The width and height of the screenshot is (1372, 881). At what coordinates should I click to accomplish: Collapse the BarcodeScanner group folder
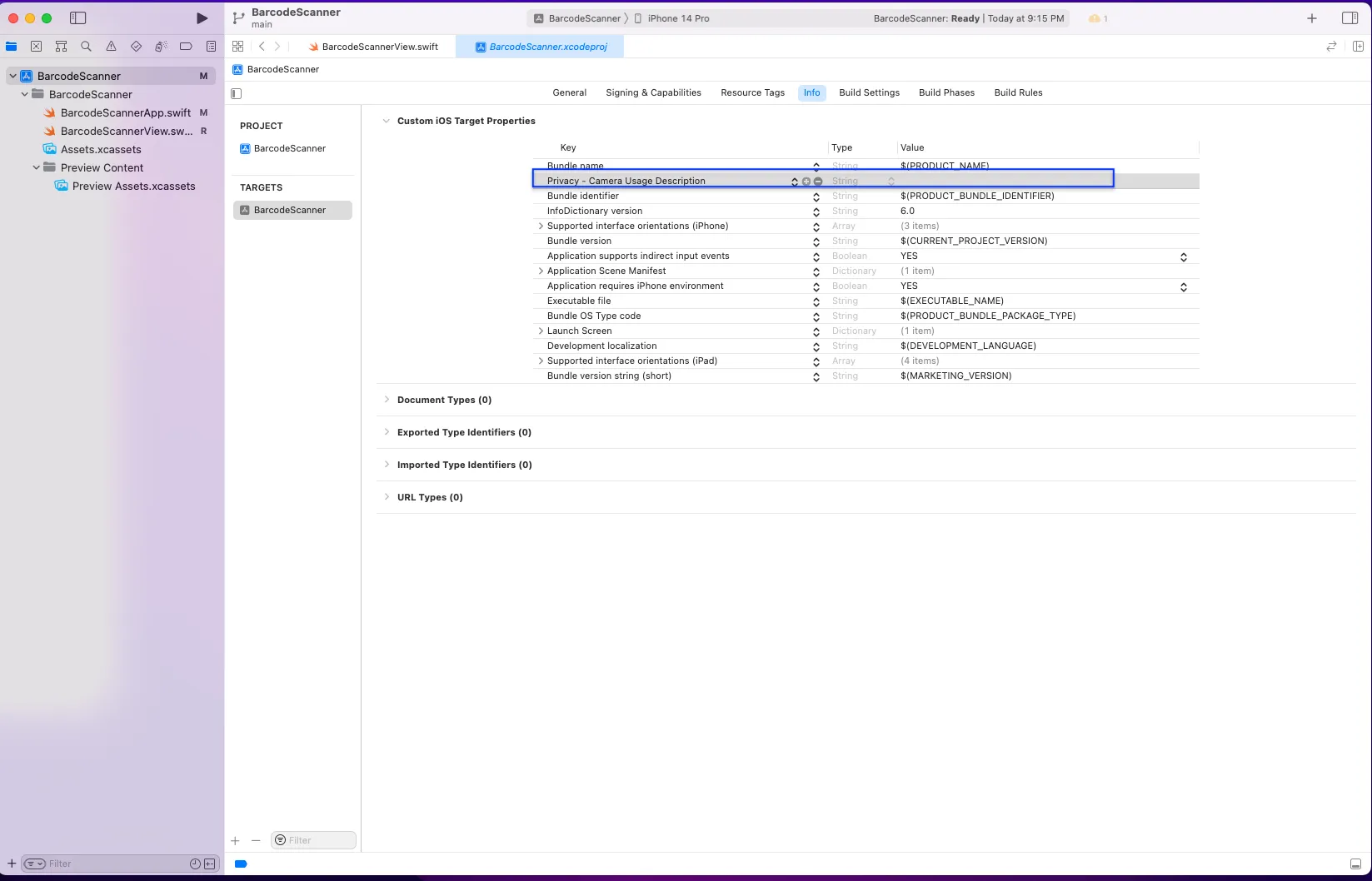pyautogui.click(x=24, y=94)
